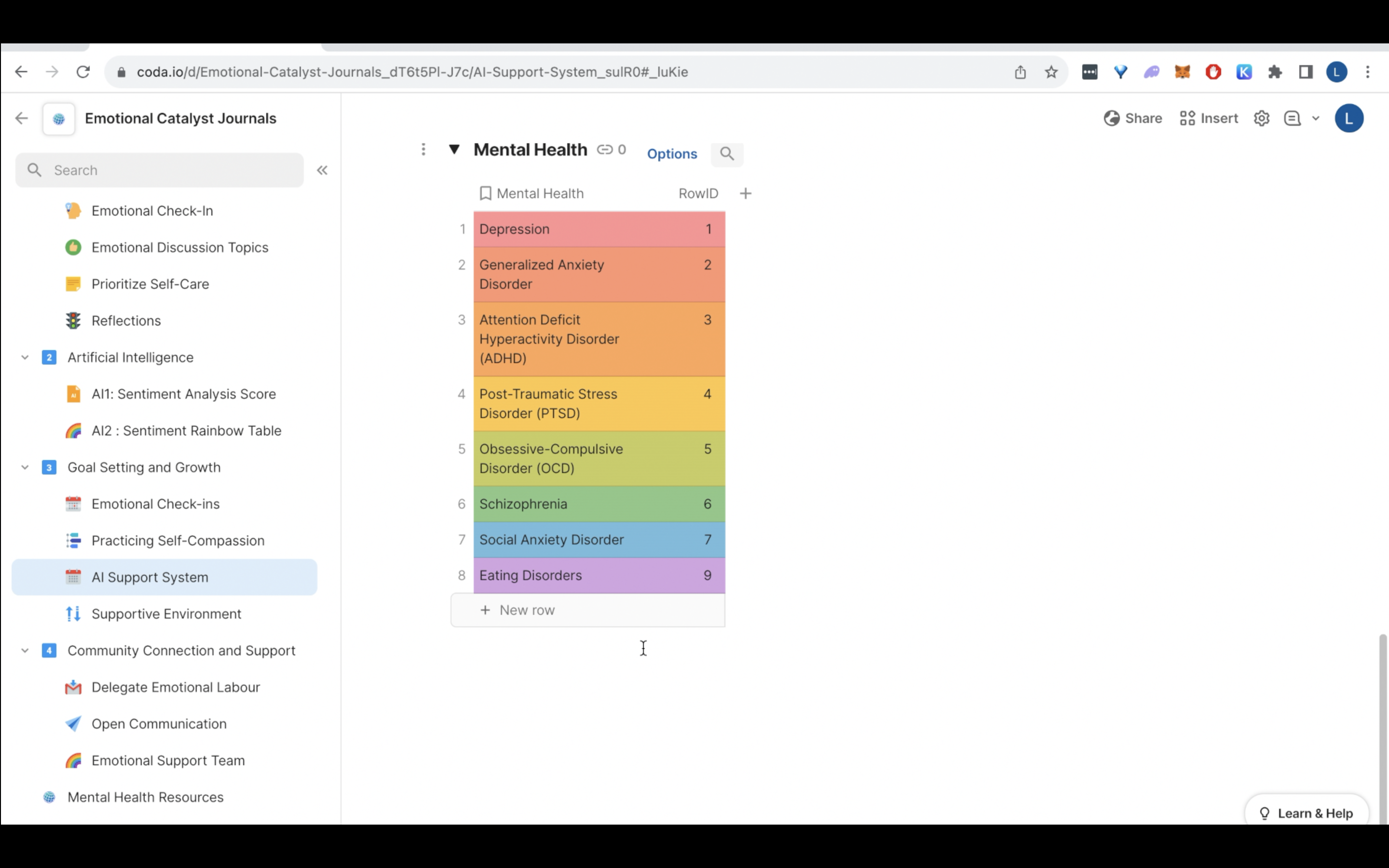Bookmark this page with star icon
1389x868 pixels.
(1050, 72)
